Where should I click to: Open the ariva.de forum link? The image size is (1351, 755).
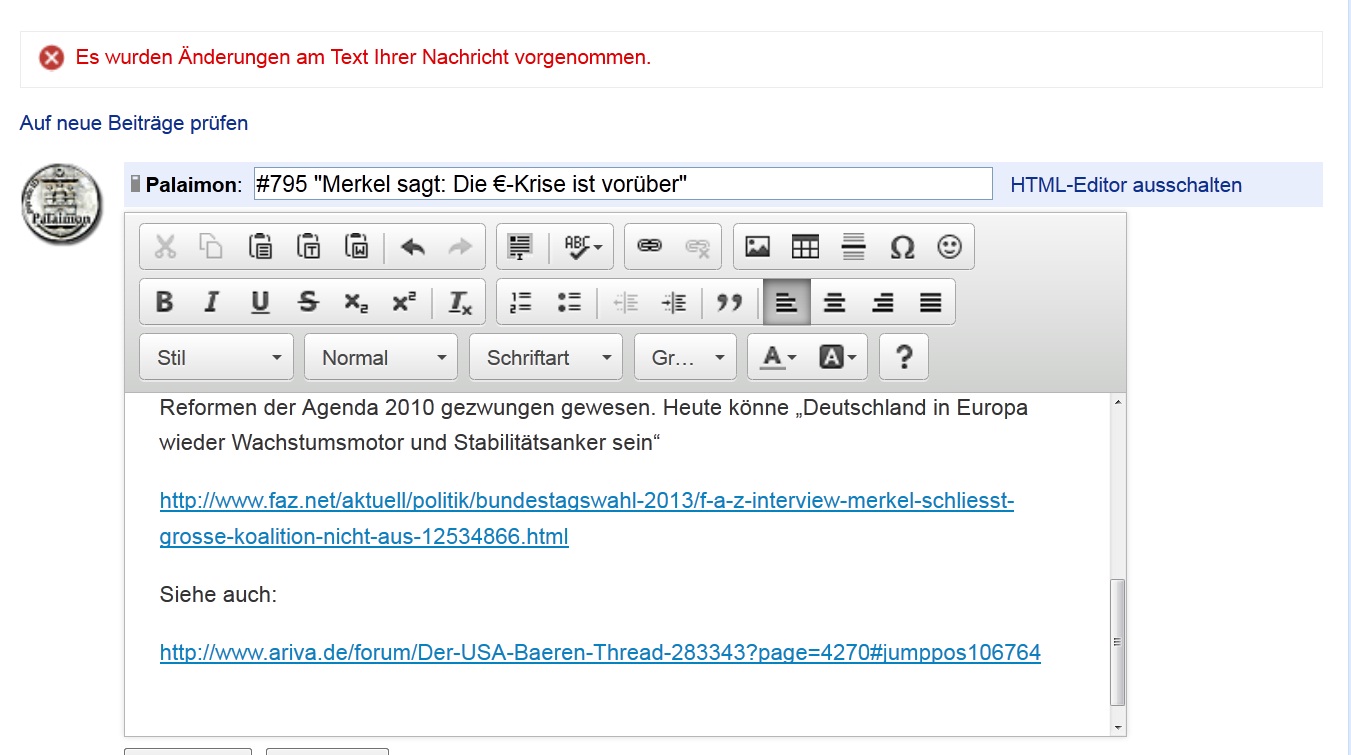click(x=600, y=653)
